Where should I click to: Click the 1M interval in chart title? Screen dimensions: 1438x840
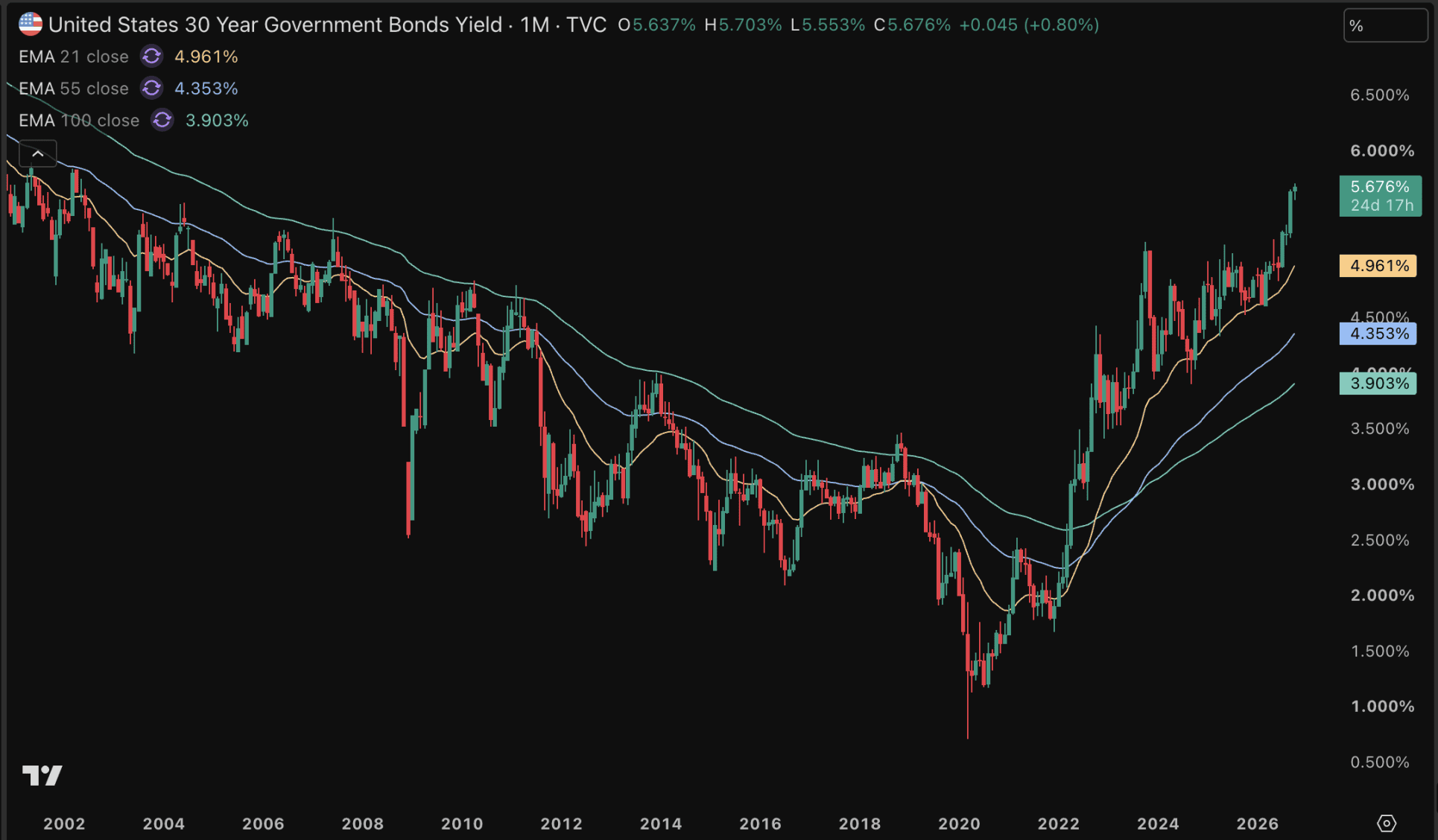click(x=534, y=25)
